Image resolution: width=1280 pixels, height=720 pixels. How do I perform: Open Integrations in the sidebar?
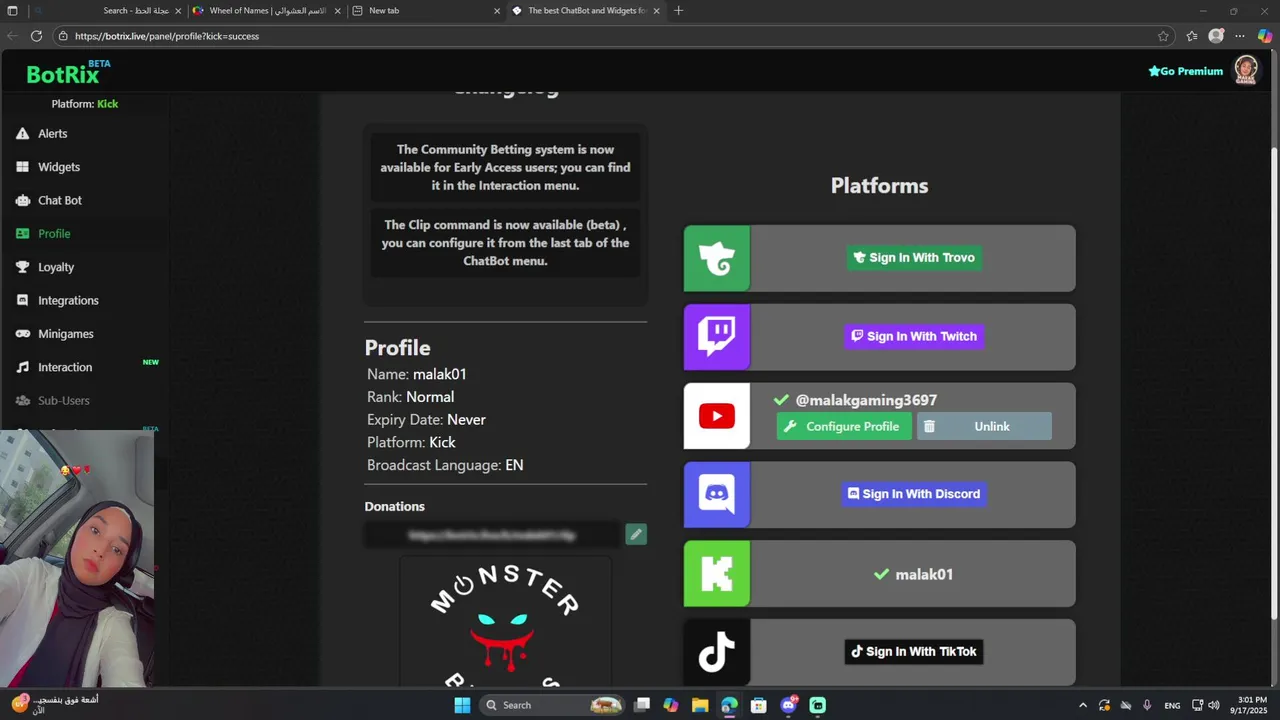coord(68,300)
